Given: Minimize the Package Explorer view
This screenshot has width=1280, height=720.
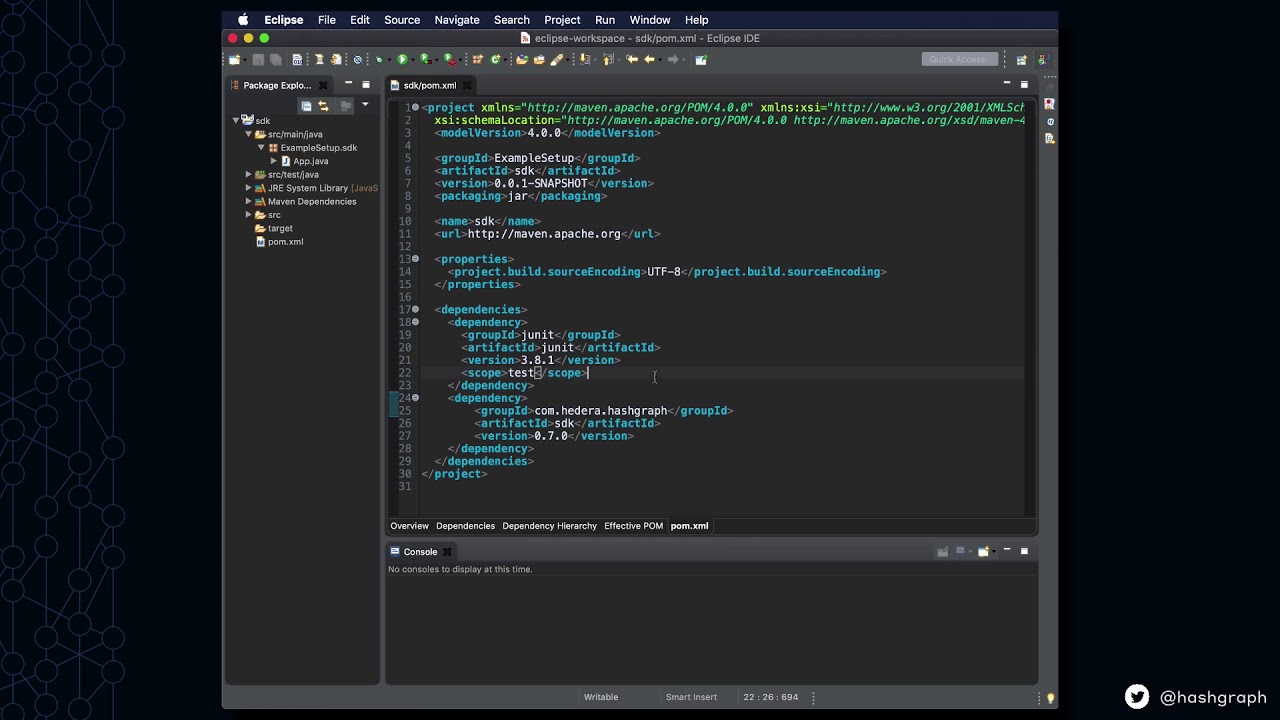Looking at the screenshot, I should [348, 84].
